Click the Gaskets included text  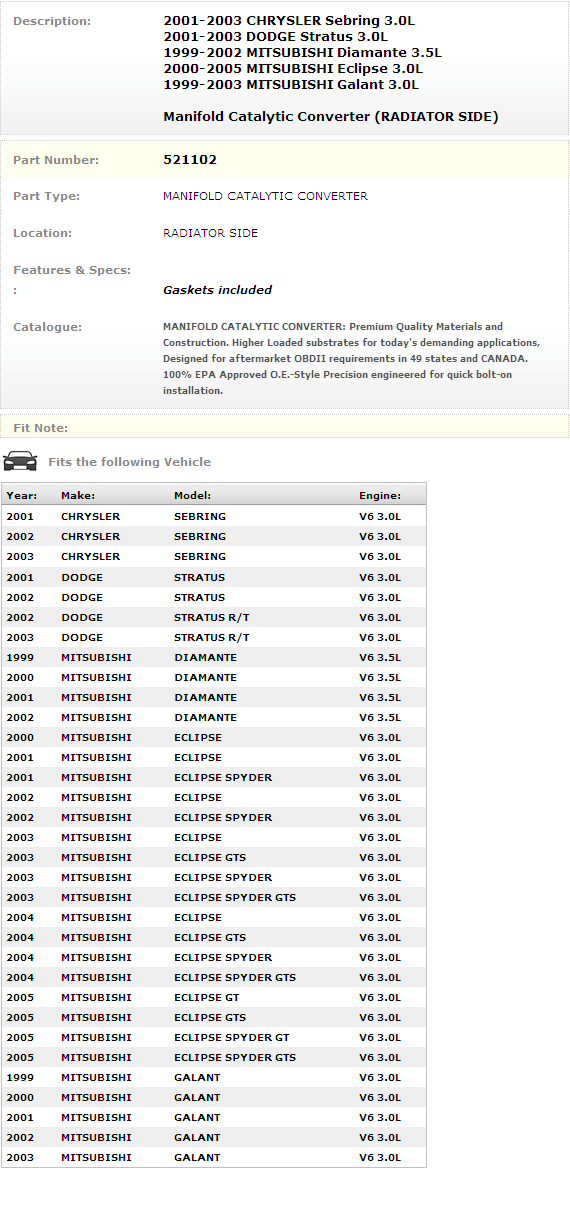tap(217, 290)
